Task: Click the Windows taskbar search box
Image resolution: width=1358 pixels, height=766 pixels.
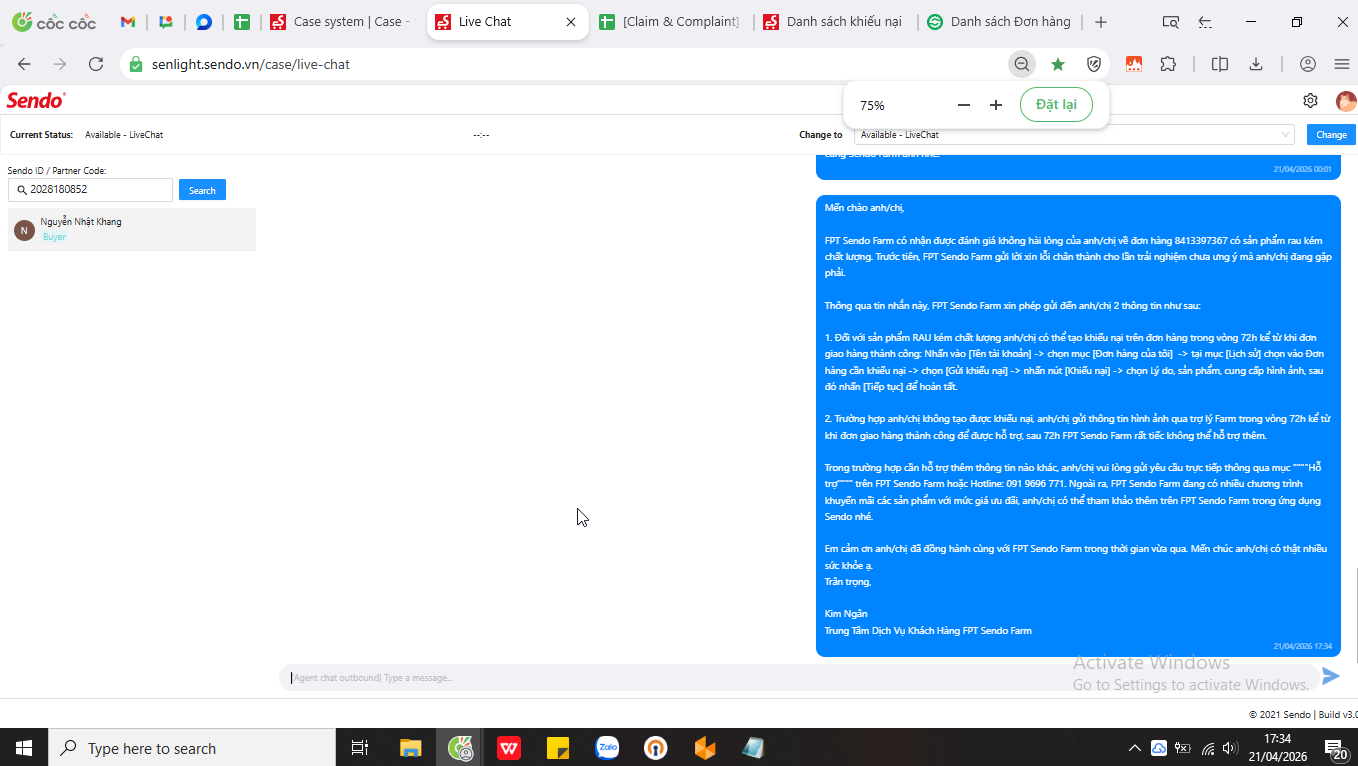Action: point(192,748)
